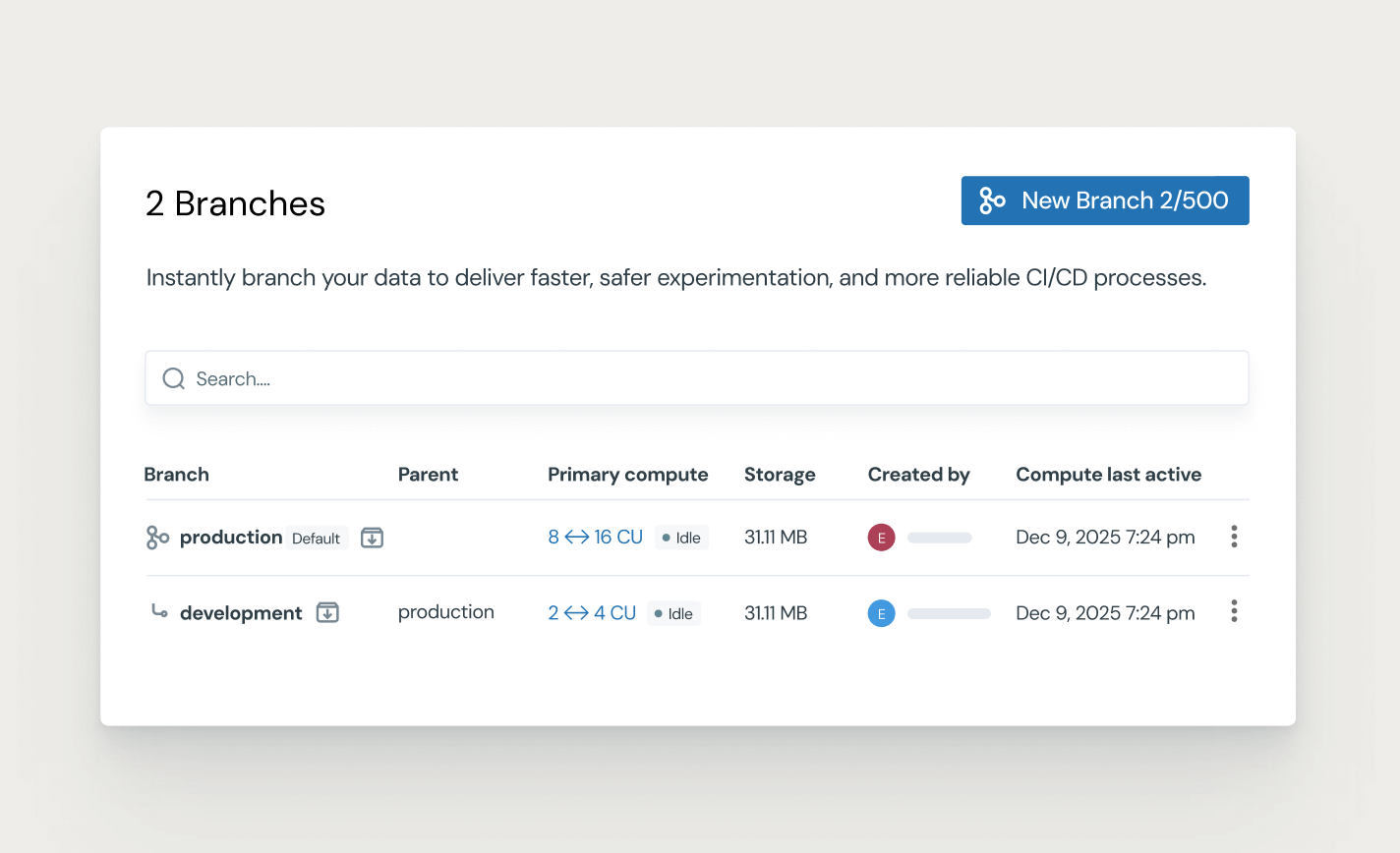Screen dimensions: 1400x853
Task: Click the archive icon on production row
Action: click(x=372, y=538)
